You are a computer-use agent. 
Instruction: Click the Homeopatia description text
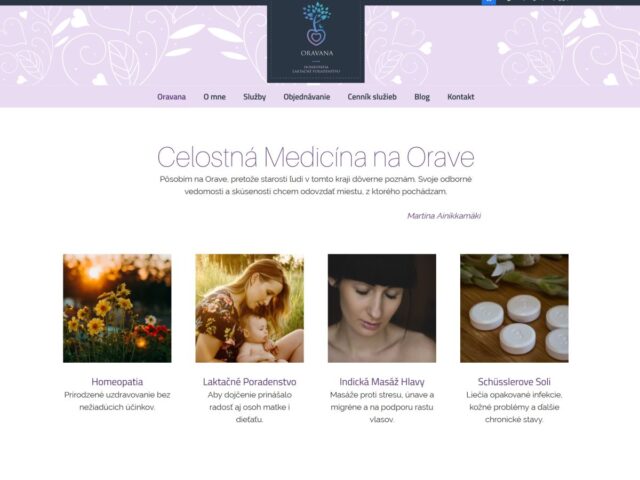[x=117, y=401]
